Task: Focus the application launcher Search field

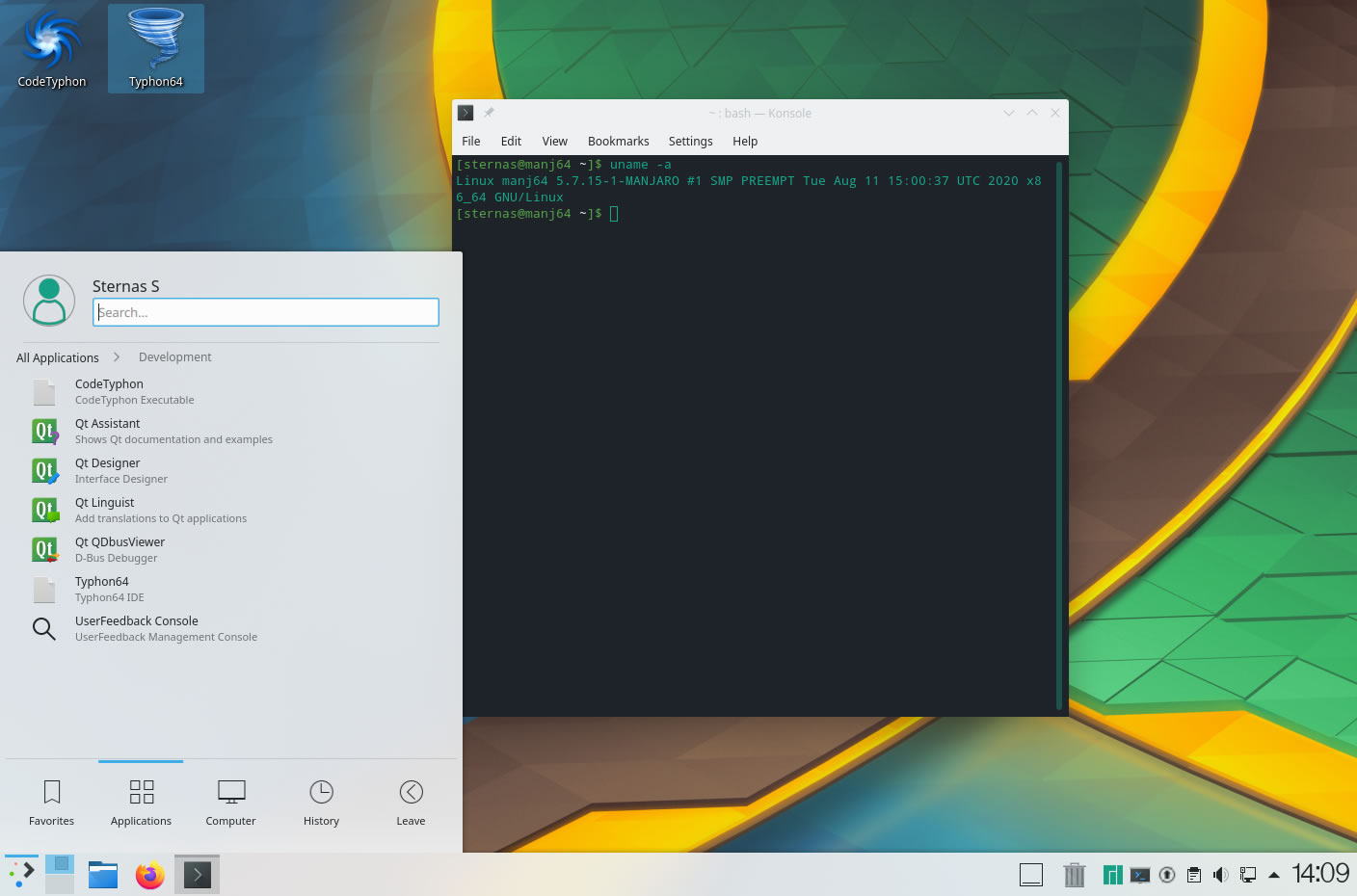Action: pos(266,312)
